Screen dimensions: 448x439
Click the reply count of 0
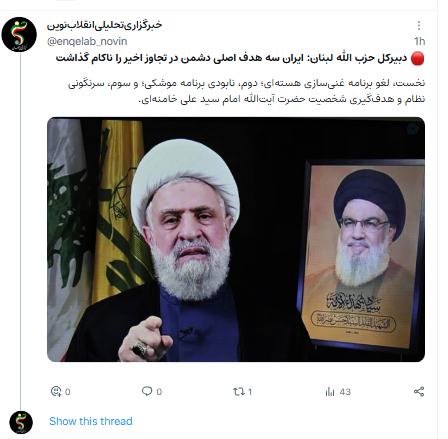coord(159,392)
